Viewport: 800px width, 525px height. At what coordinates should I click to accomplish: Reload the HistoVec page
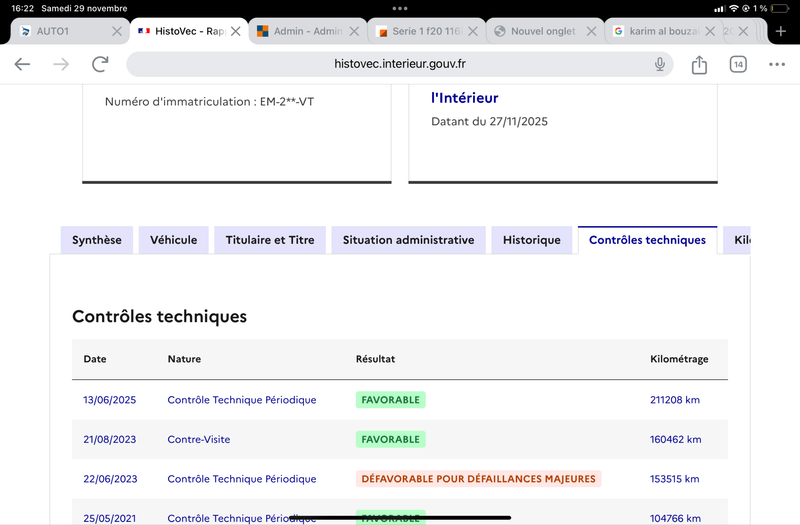point(100,64)
